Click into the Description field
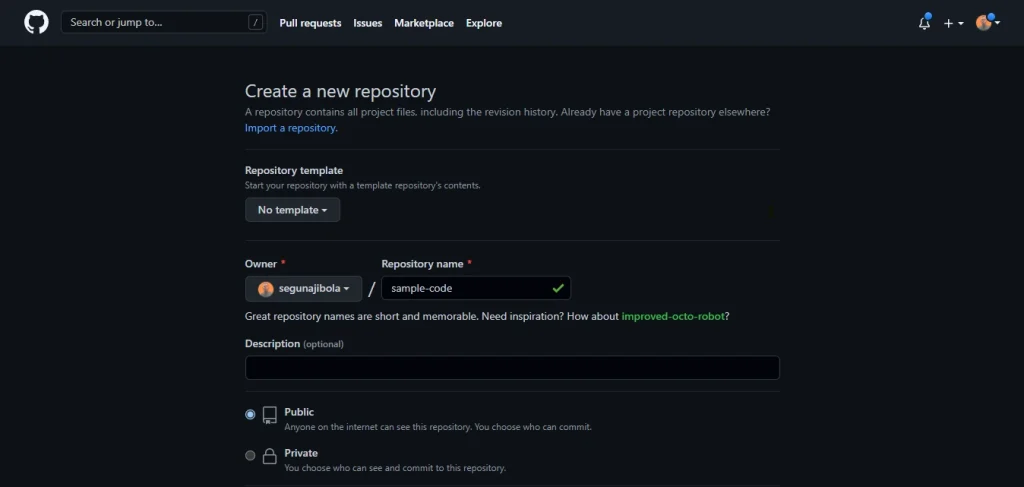 pos(512,368)
